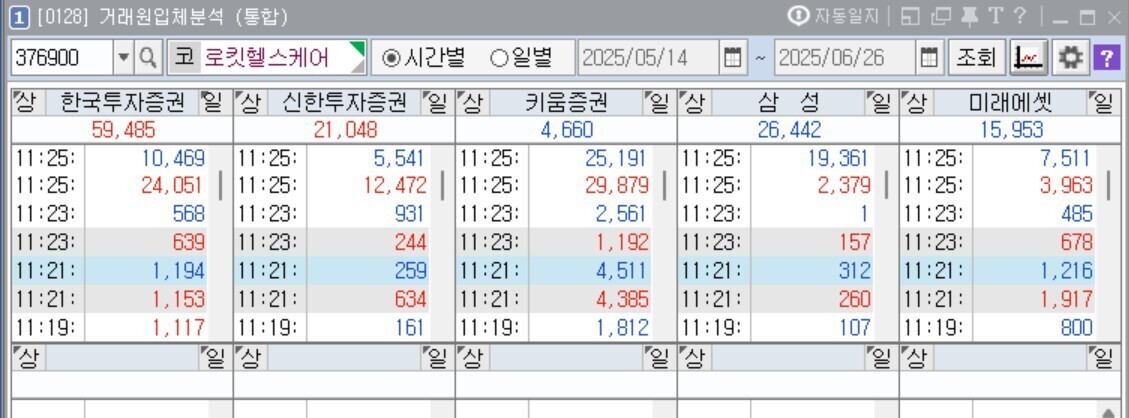This screenshot has height=418, width=1129.
Task: Click the title bar question mark help
Action: 1020,17
